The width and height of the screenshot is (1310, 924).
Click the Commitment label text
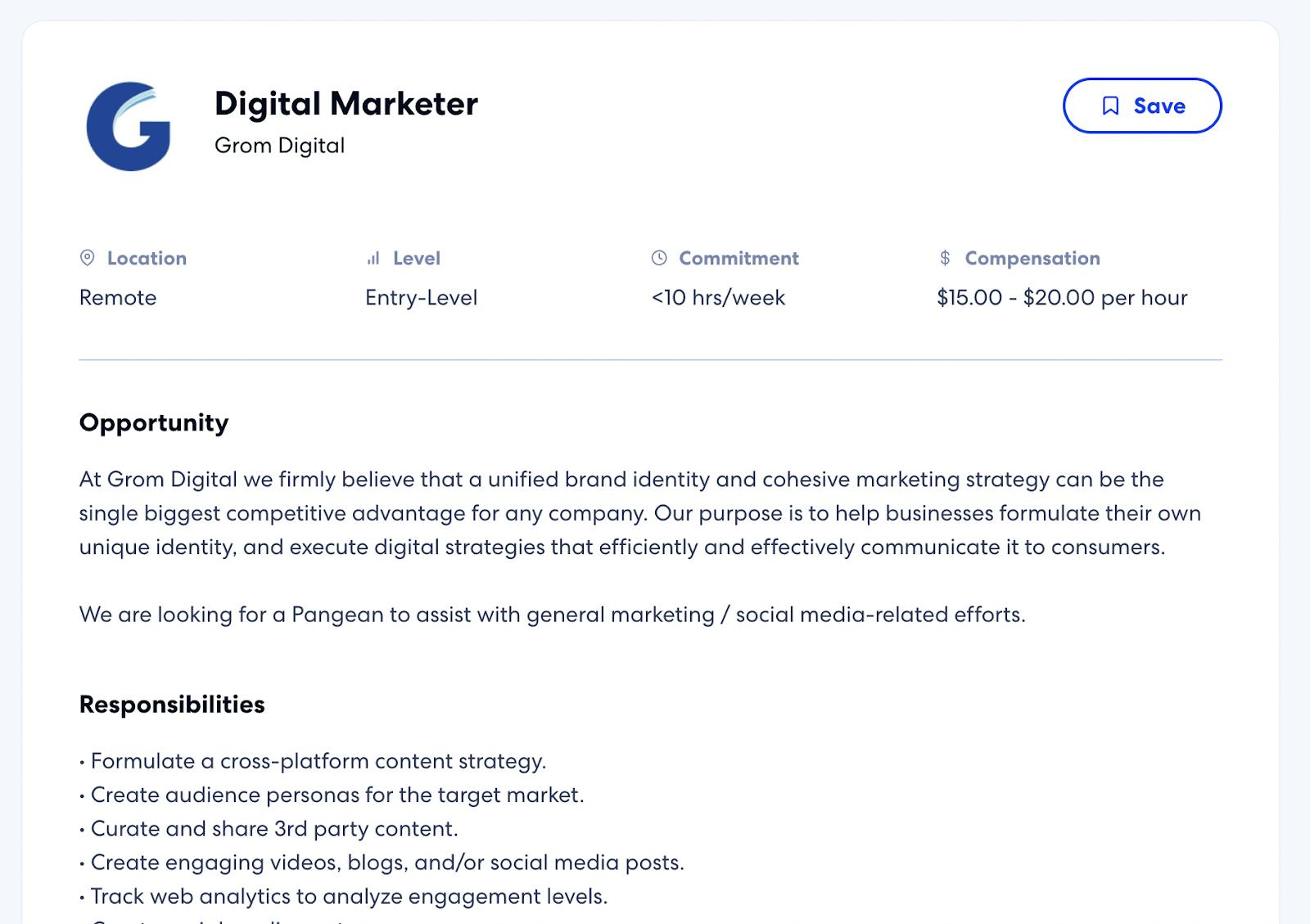[x=739, y=259]
